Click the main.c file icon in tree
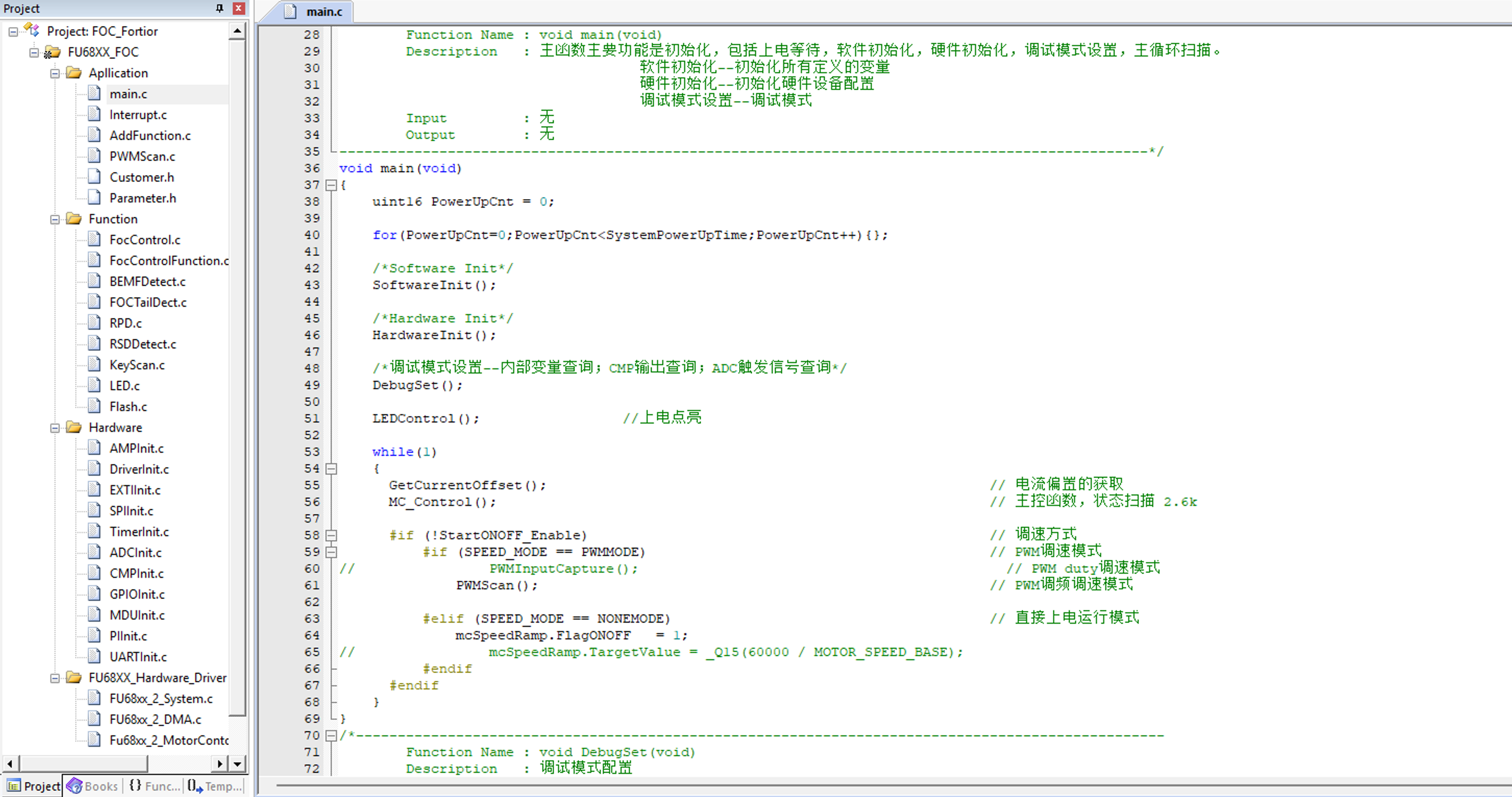Viewport: 1512px width, 797px height. [x=94, y=93]
